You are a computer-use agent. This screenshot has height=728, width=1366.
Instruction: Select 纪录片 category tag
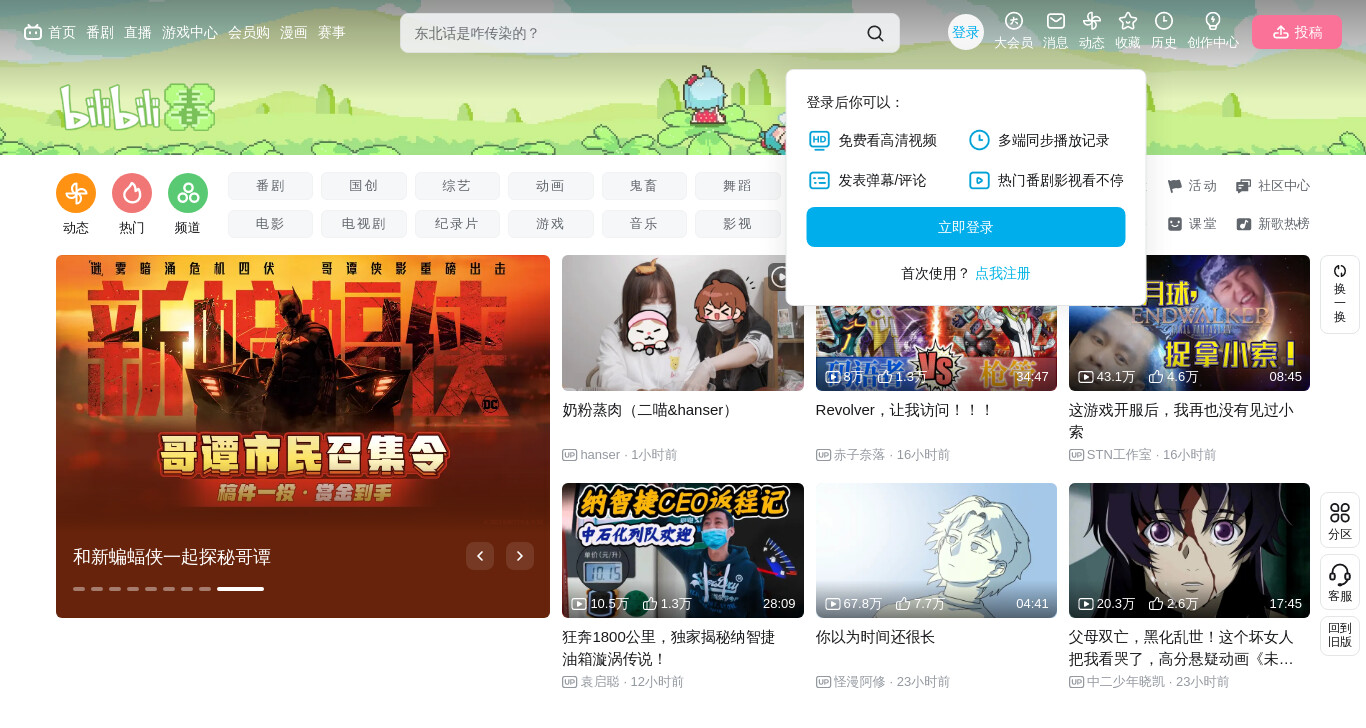pos(457,224)
